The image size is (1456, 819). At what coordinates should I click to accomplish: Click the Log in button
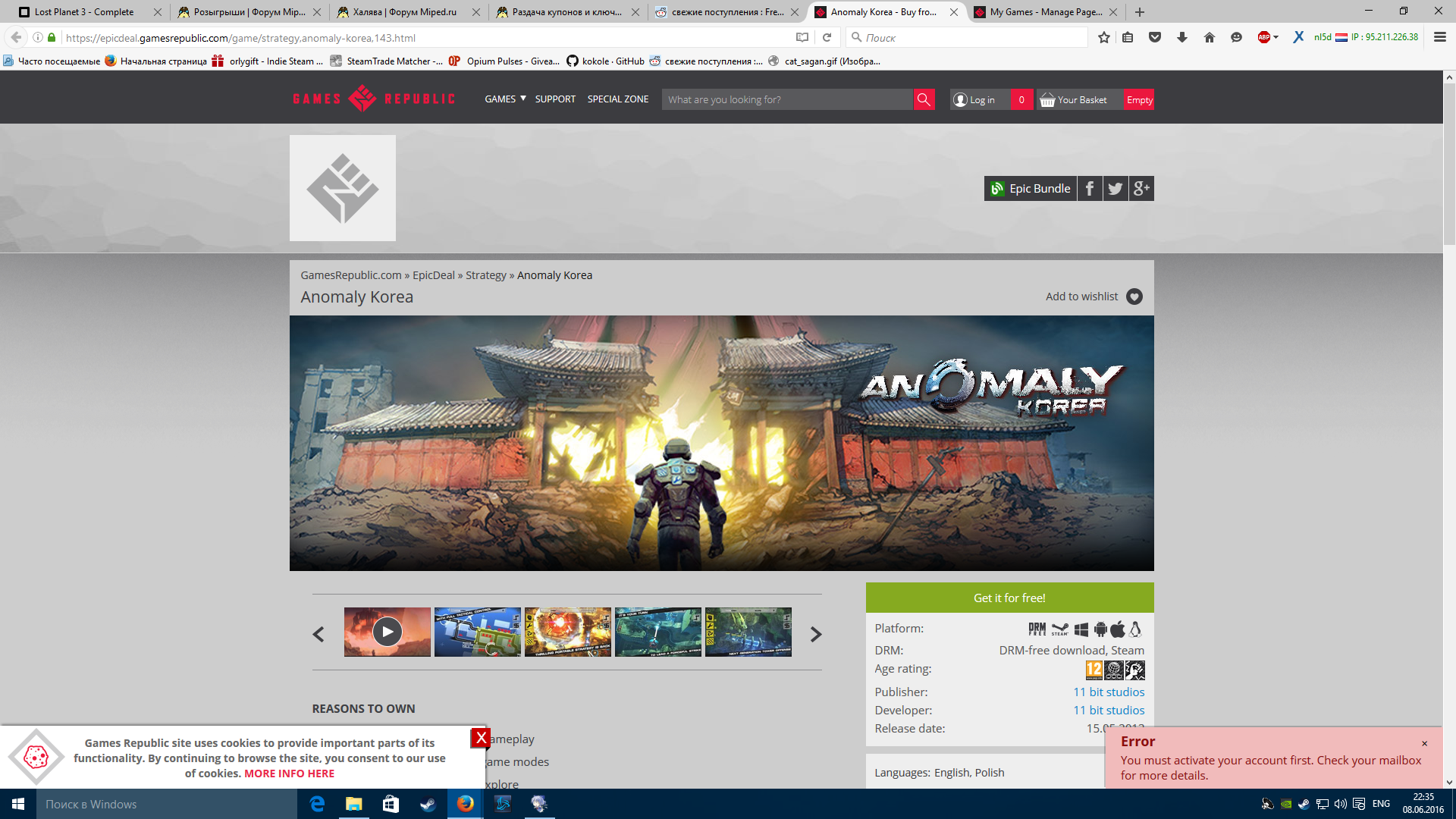[981, 100]
